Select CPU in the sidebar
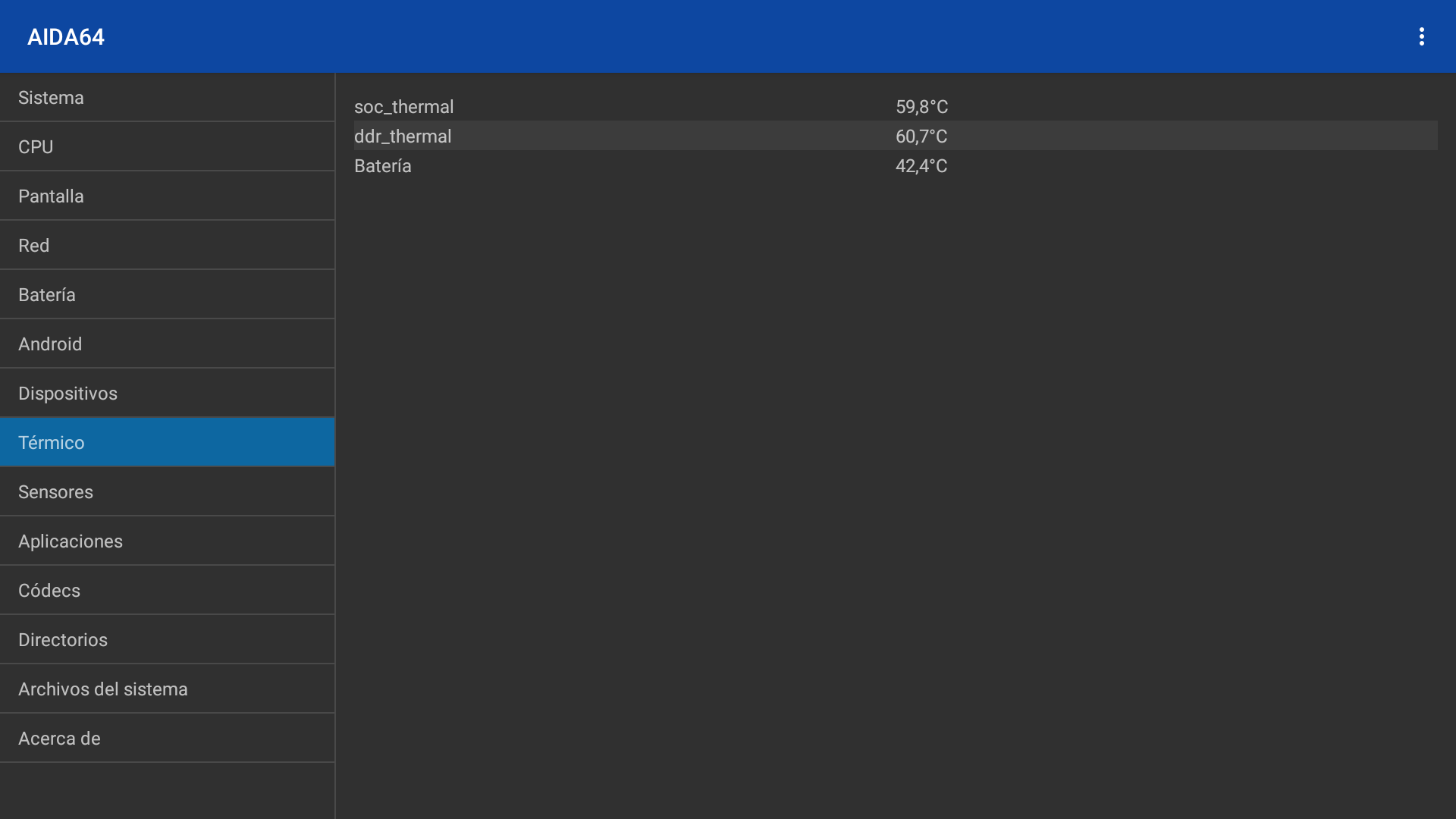Viewport: 1456px width, 819px height. coord(167,147)
